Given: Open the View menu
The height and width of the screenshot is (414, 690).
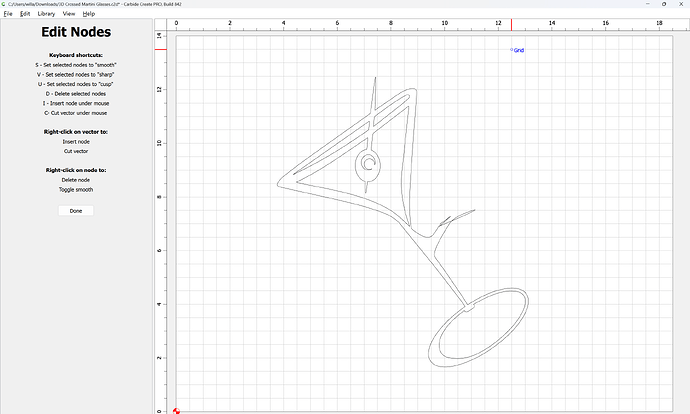Looking at the screenshot, I should [x=69, y=14].
